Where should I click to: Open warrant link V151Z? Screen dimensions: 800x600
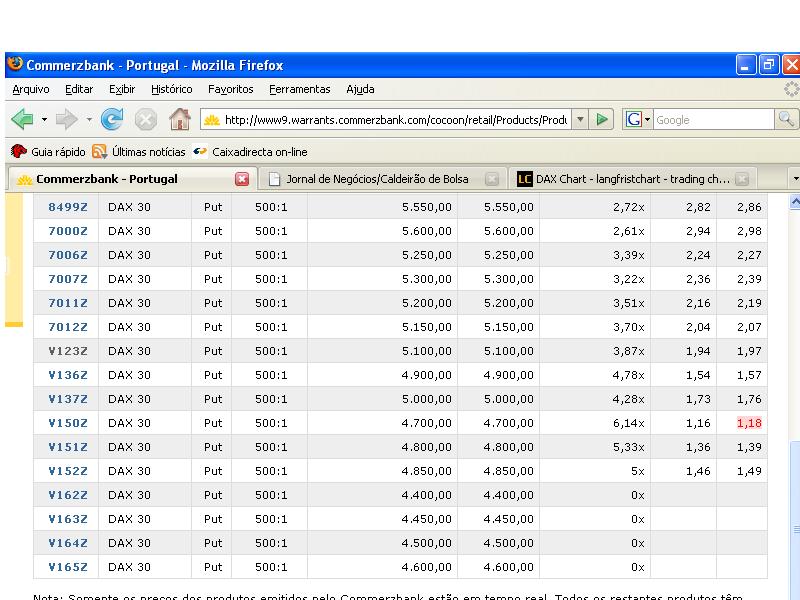pyautogui.click(x=68, y=447)
